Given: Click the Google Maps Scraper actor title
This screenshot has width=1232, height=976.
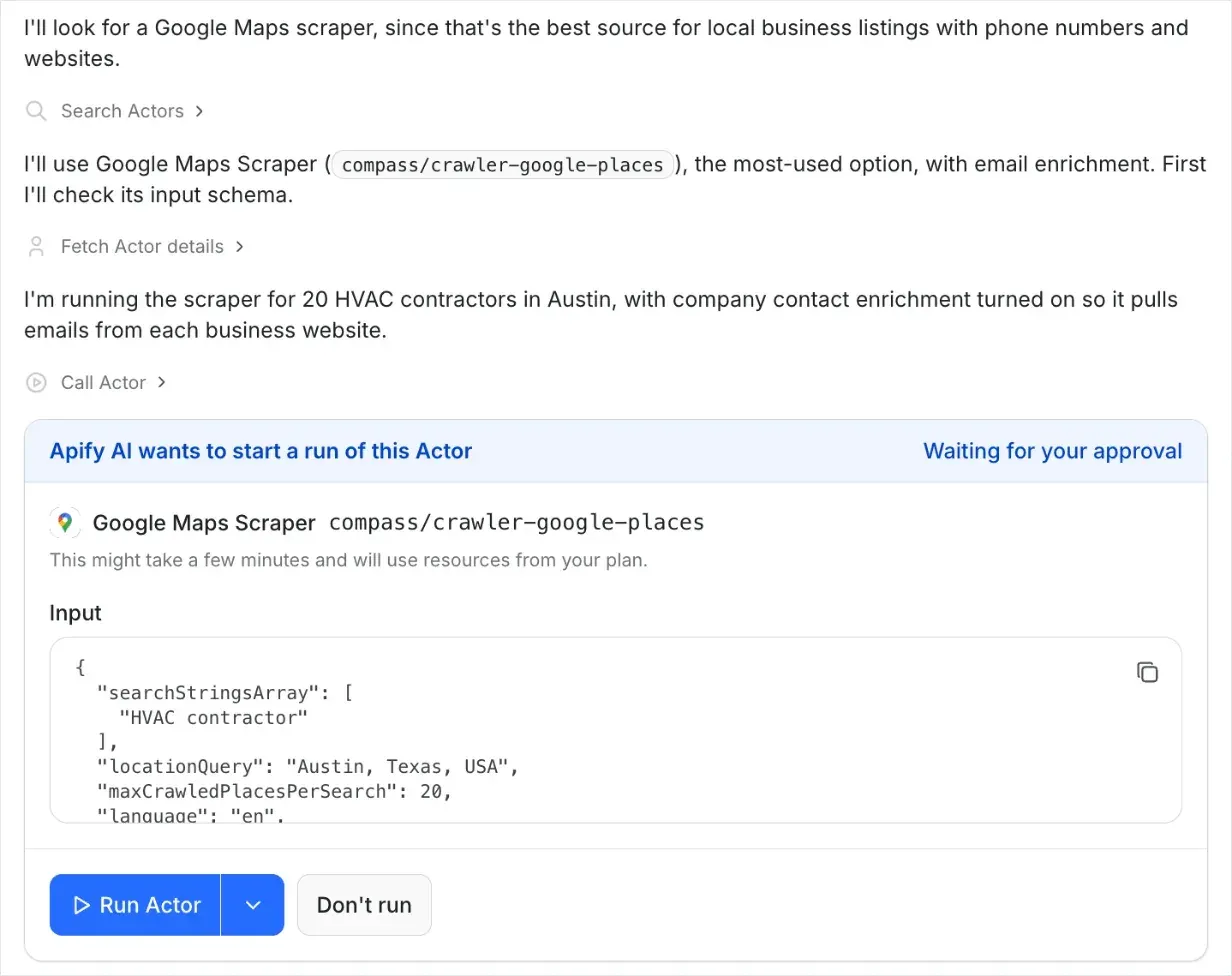Looking at the screenshot, I should (x=204, y=522).
